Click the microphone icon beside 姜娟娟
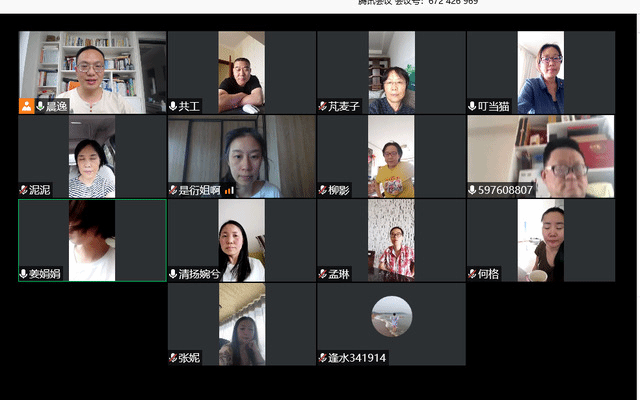 (x=23, y=274)
